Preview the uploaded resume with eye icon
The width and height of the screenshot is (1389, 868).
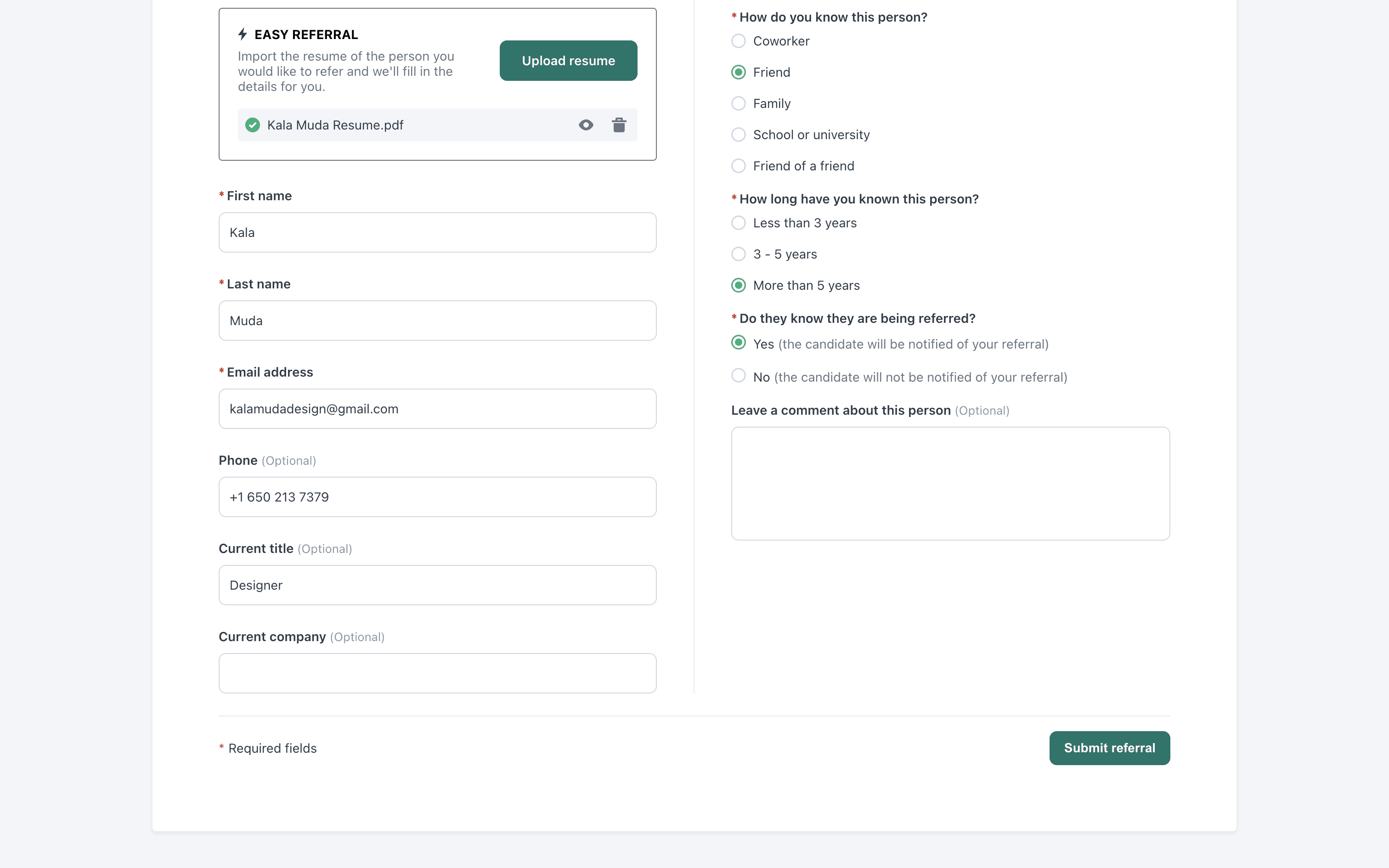click(x=586, y=124)
